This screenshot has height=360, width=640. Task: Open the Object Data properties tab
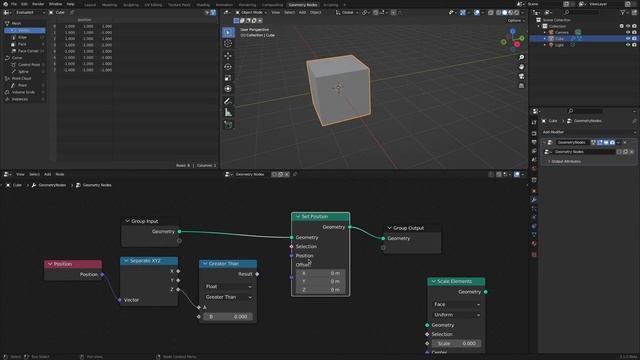coord(534,234)
